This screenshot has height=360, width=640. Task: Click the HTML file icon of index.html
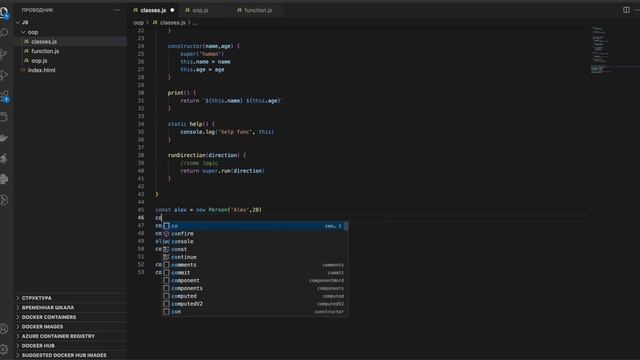23,70
